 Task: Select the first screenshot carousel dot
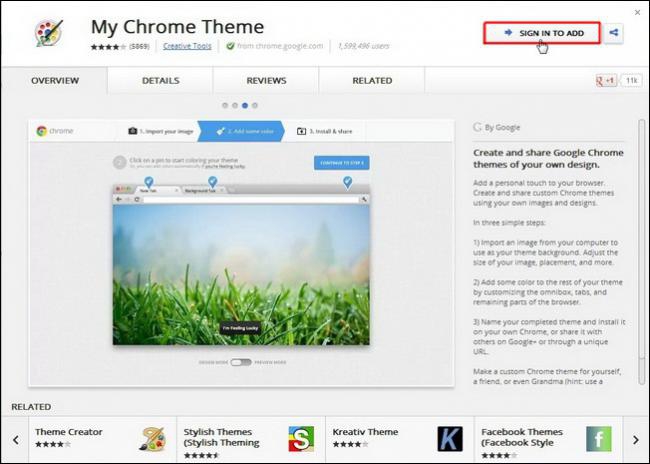click(225, 105)
